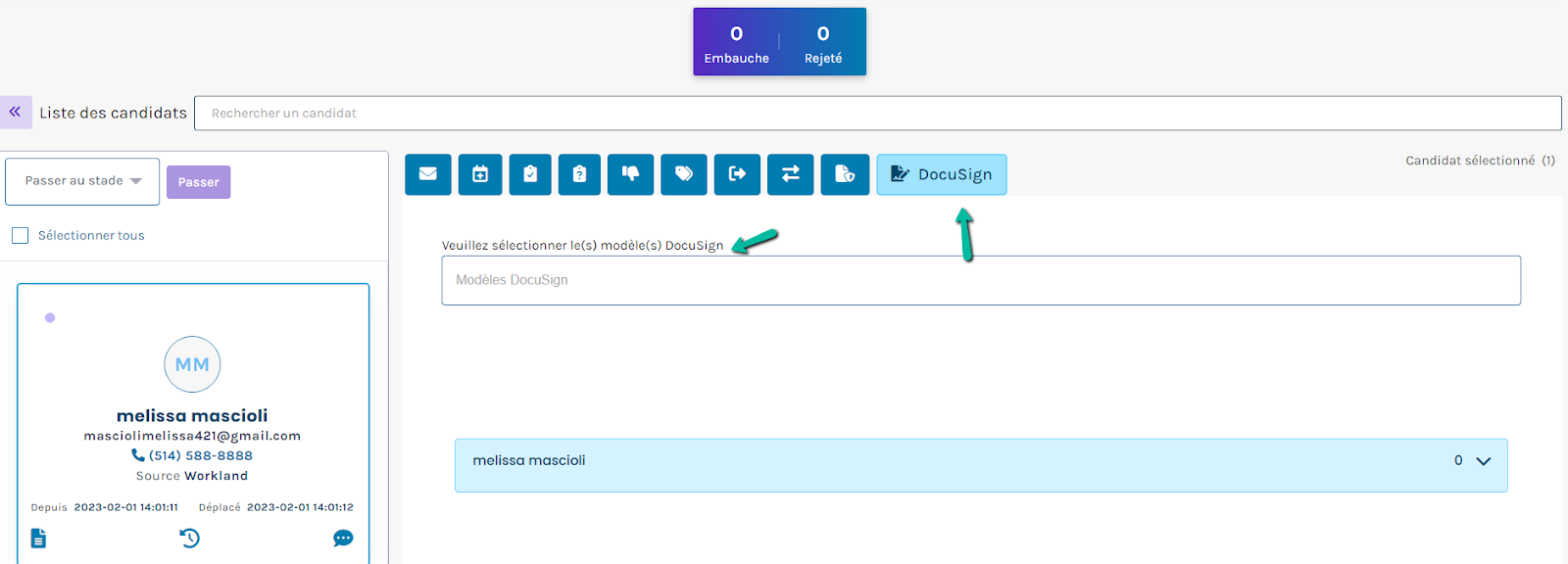Click the Passer button
1568x564 pixels.
[x=198, y=182]
